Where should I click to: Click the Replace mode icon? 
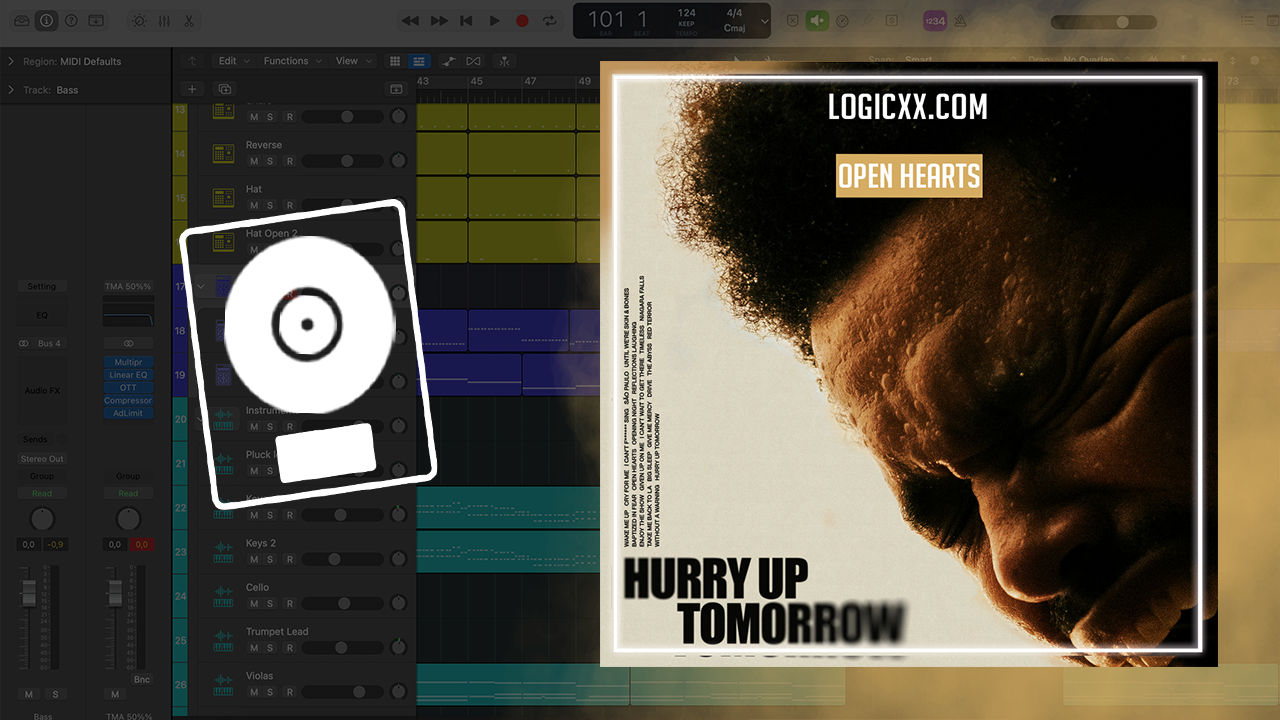(792, 20)
